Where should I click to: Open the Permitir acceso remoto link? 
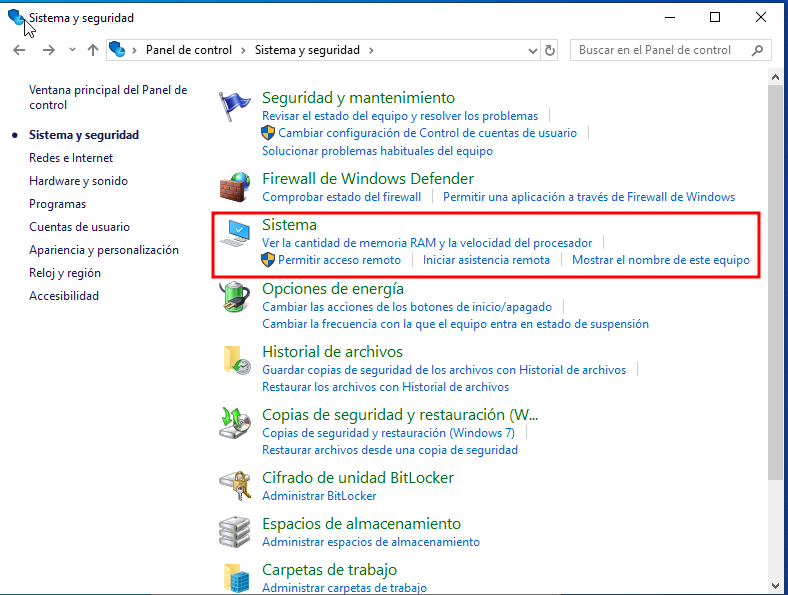pos(339,260)
